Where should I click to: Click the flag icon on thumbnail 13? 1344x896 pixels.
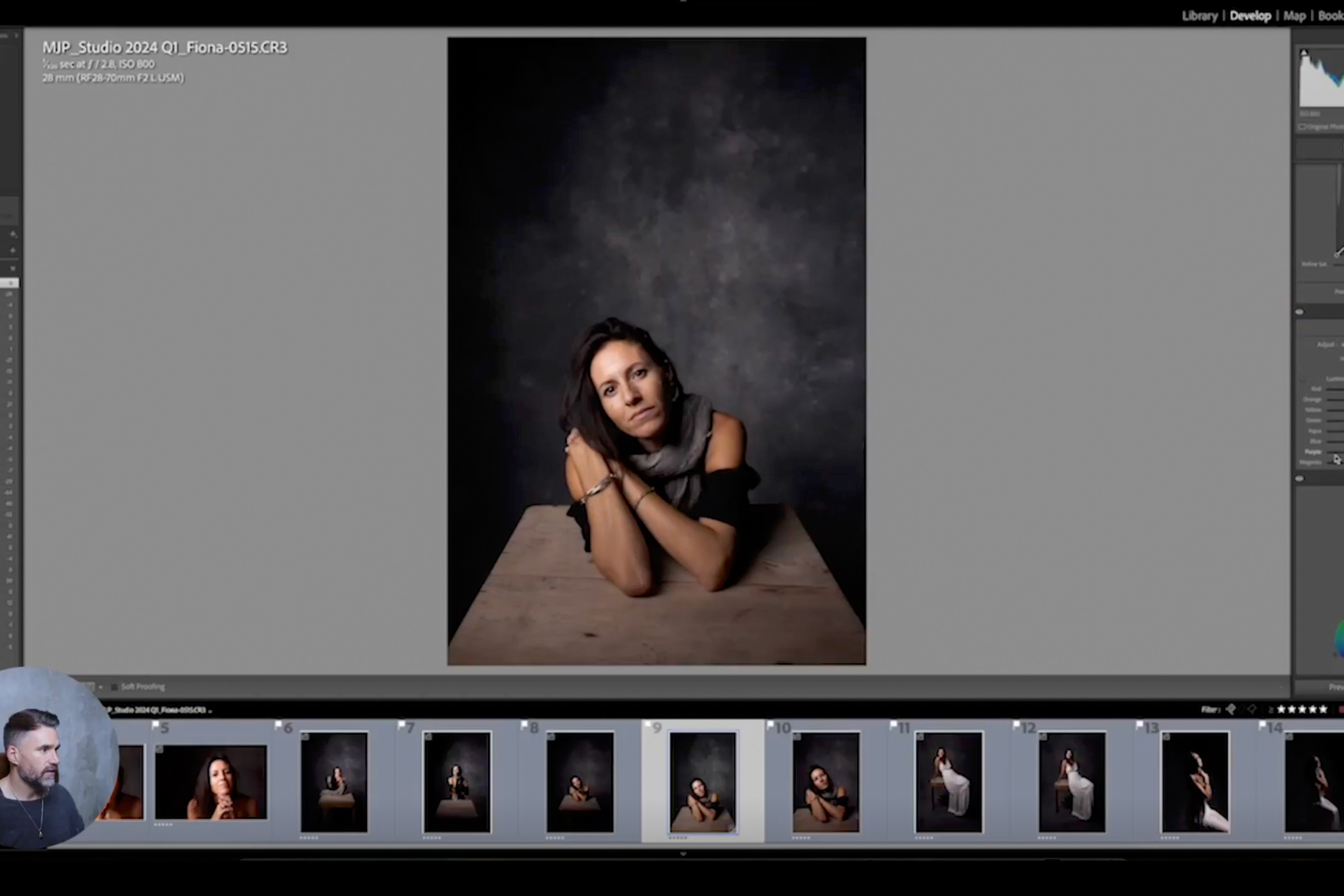point(1140,725)
